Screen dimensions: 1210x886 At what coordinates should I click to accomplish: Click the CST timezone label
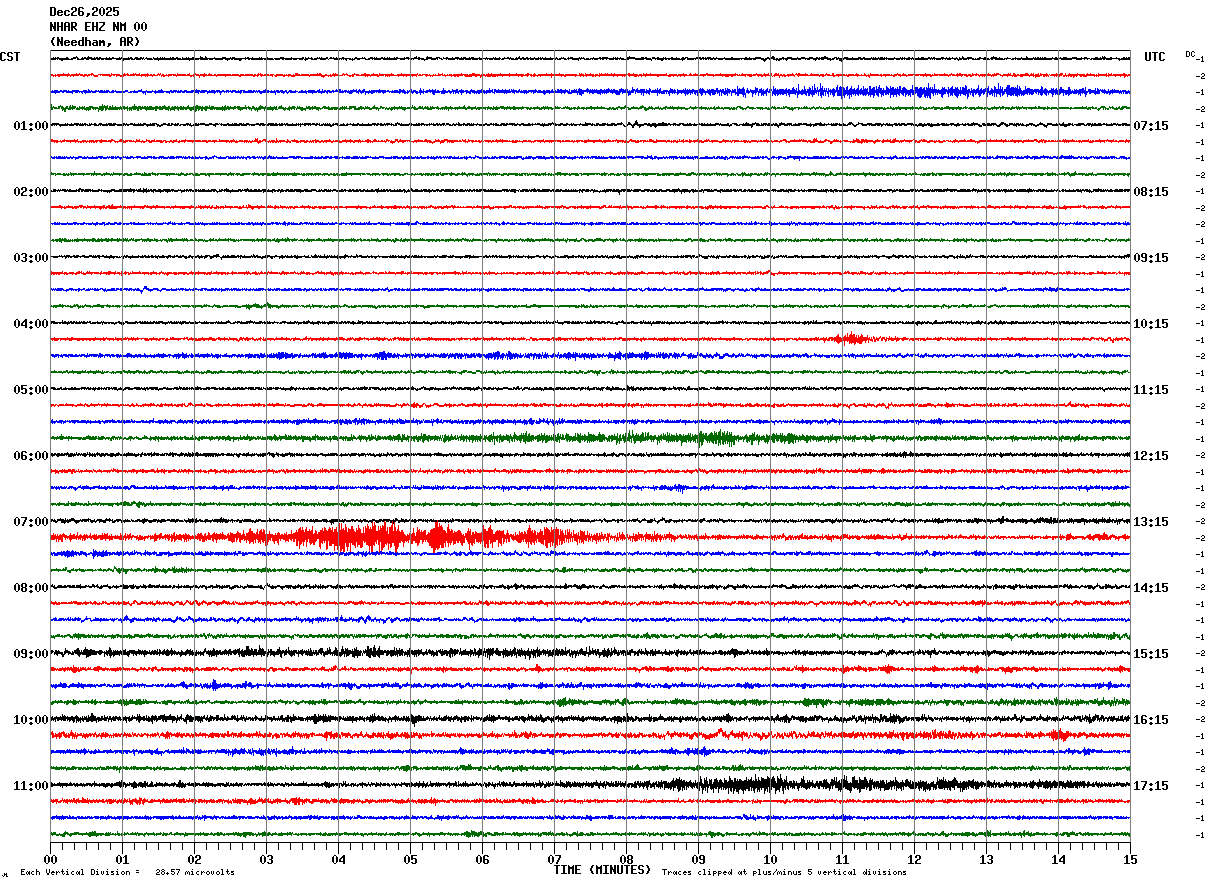pos(10,57)
